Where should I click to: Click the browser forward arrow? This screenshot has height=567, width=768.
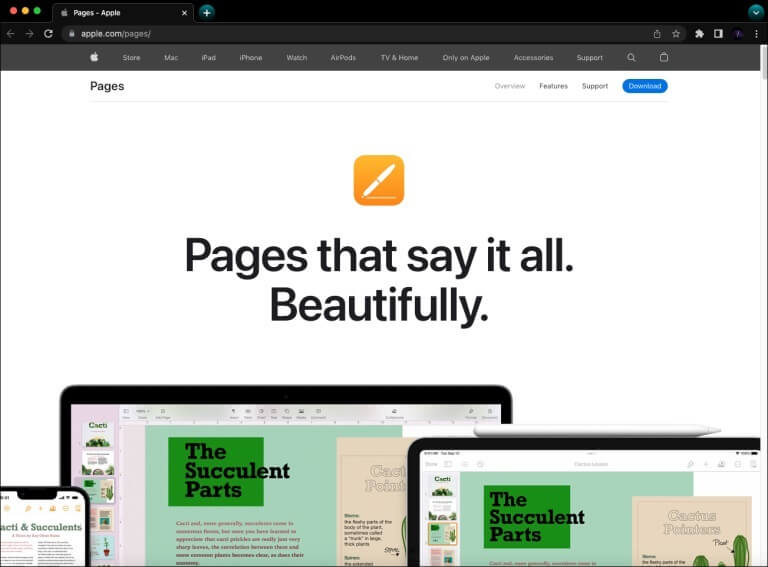point(29,34)
